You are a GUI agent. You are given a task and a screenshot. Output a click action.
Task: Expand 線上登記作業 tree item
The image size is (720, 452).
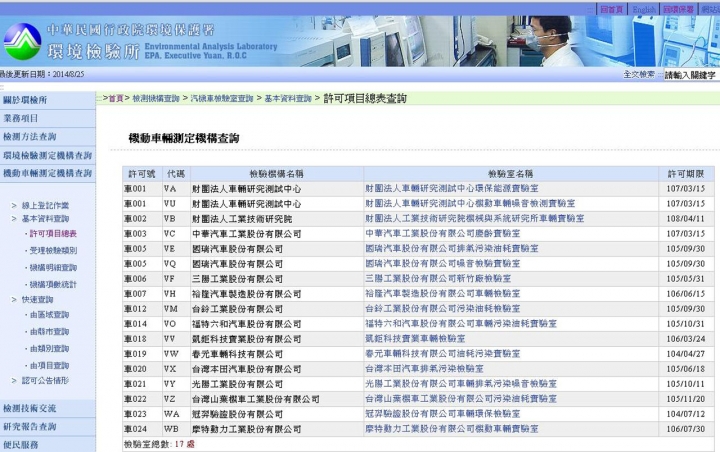(45, 205)
